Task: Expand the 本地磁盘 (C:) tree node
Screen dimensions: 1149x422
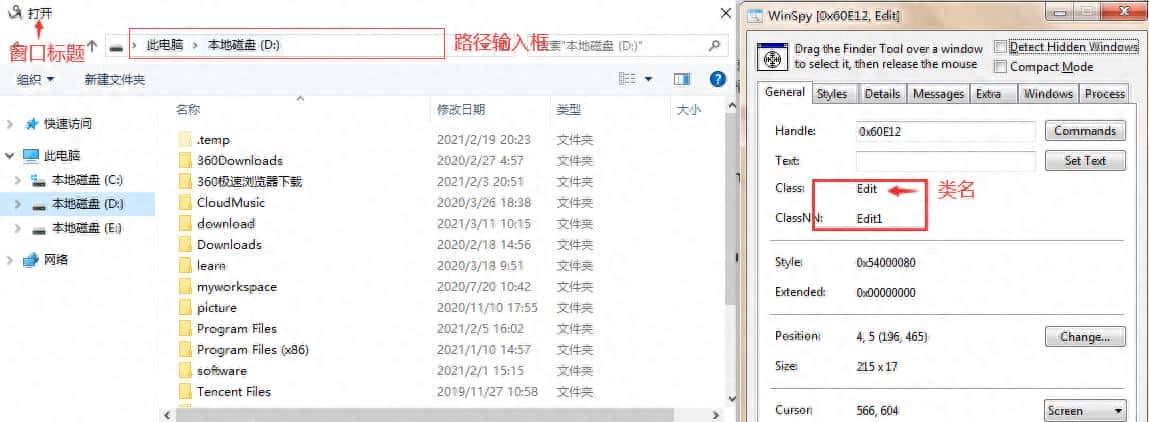Action: (x=18, y=180)
